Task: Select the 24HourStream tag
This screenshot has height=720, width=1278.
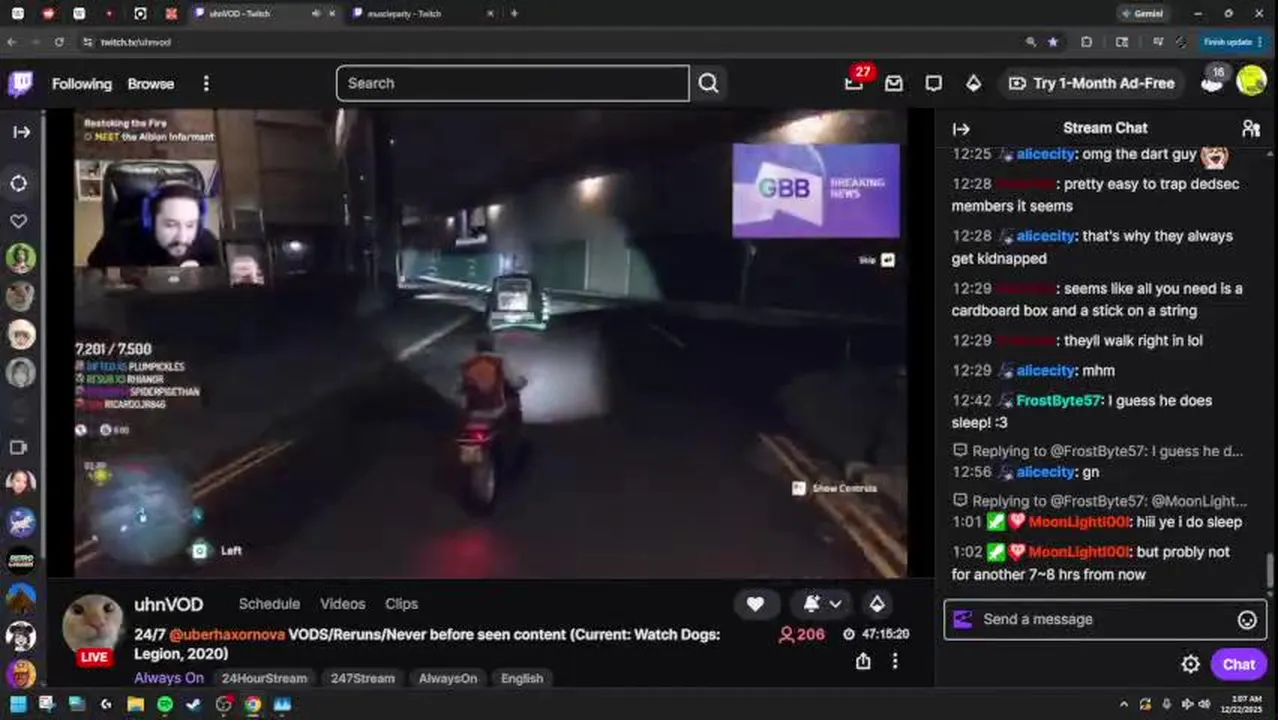Action: tap(264, 678)
